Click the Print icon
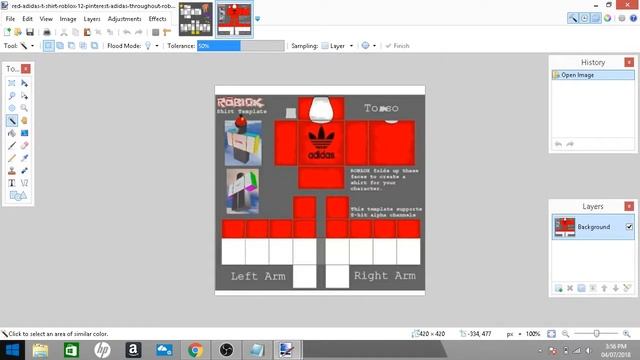Viewport: 640px width, 360px height. pos(47,32)
